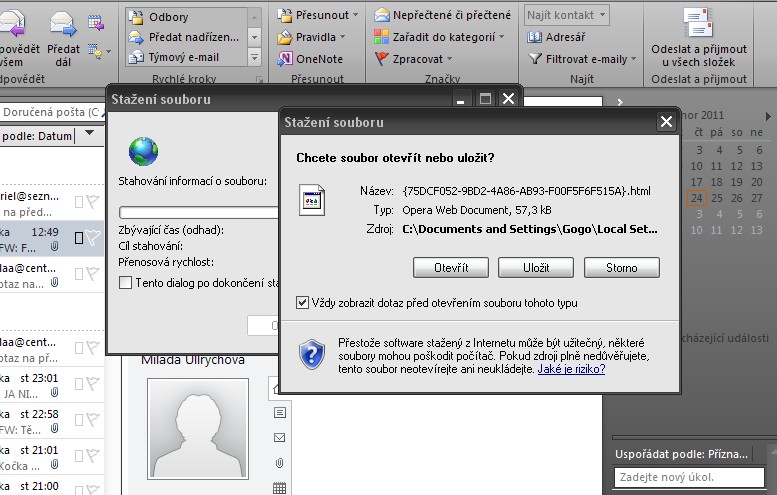Screen dimensions: 777x495
Task: Click the Opera HTML file icon in dialog
Action: (x=311, y=200)
